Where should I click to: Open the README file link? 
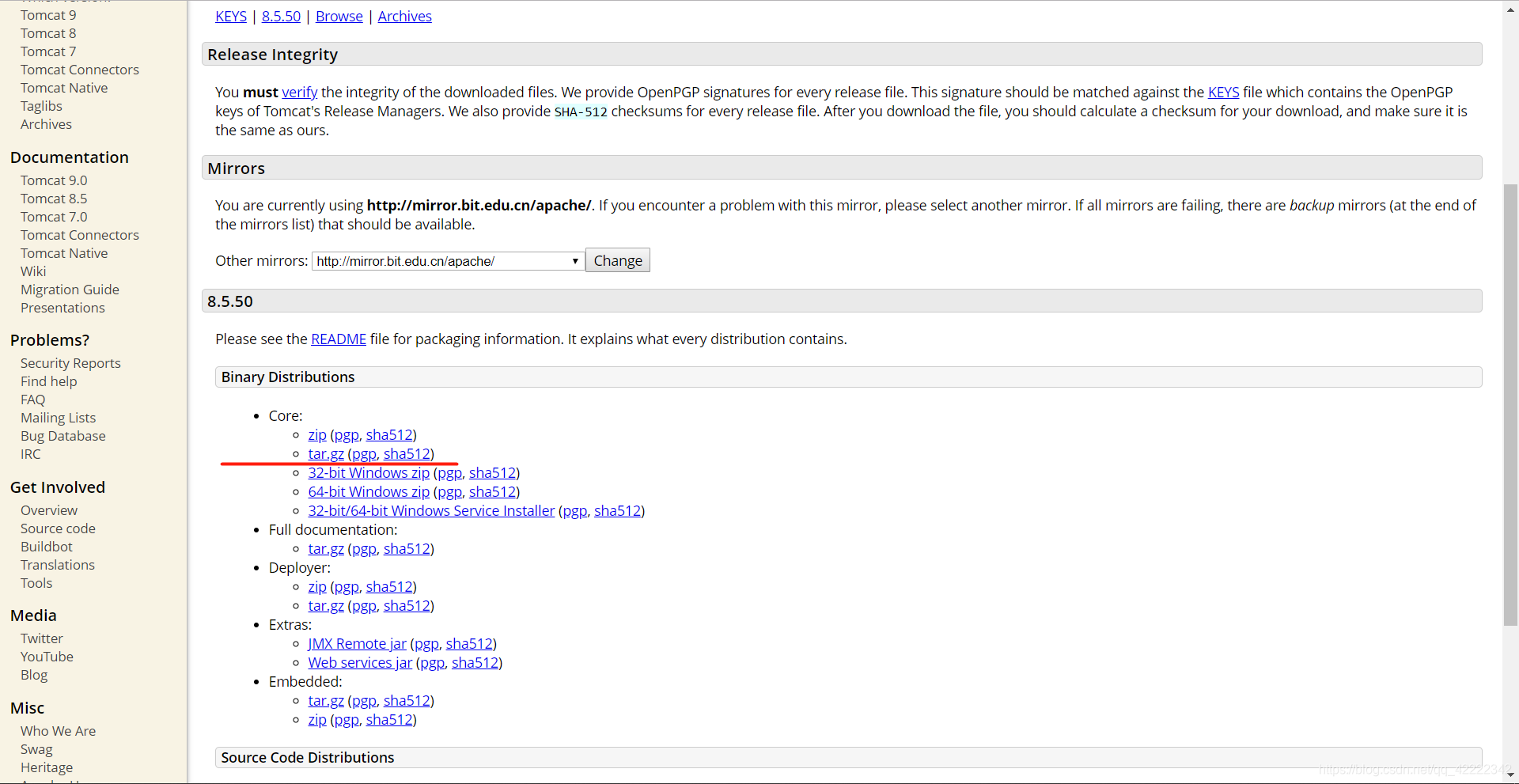tap(339, 339)
